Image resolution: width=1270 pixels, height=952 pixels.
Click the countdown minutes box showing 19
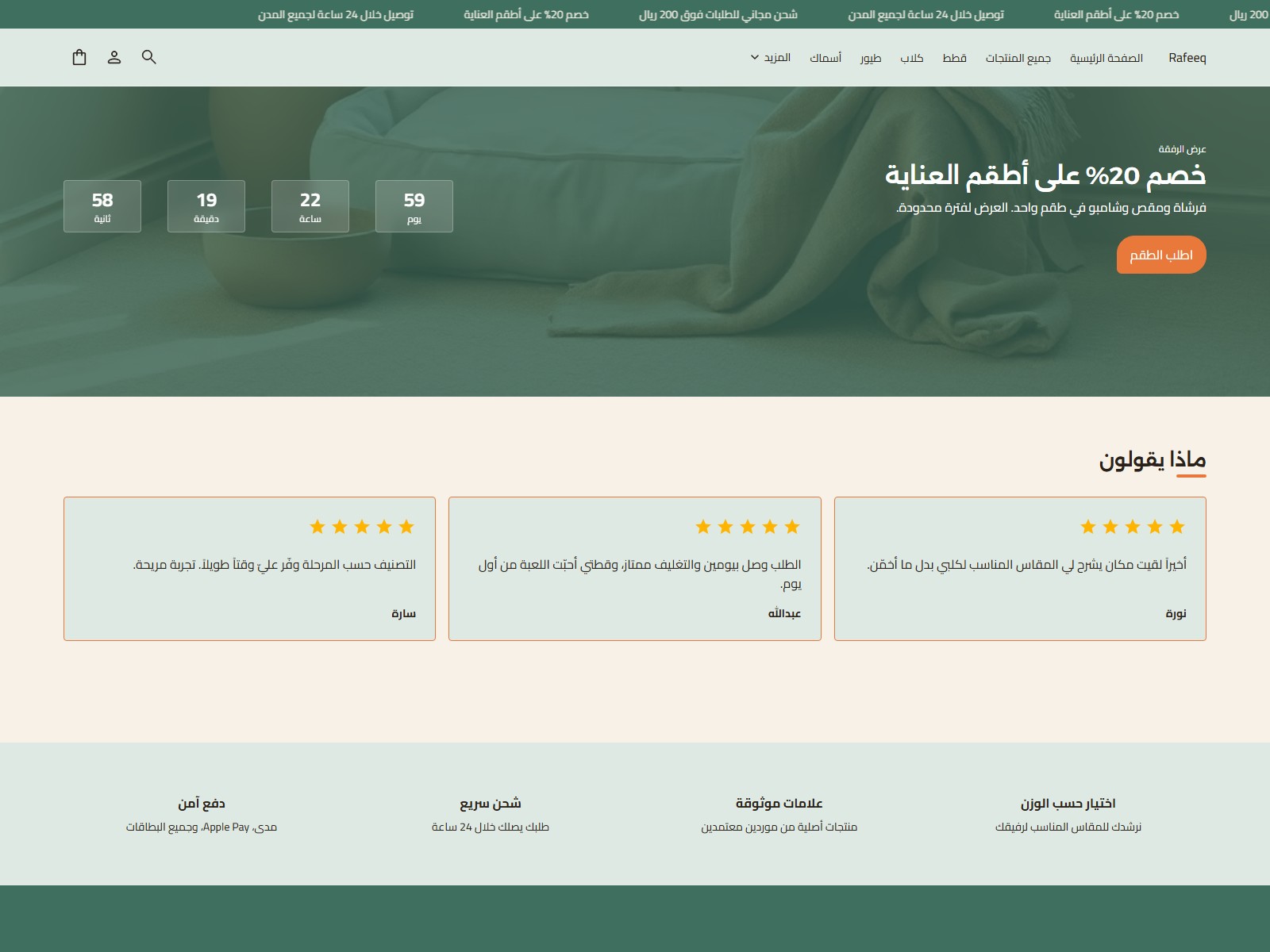(x=206, y=206)
